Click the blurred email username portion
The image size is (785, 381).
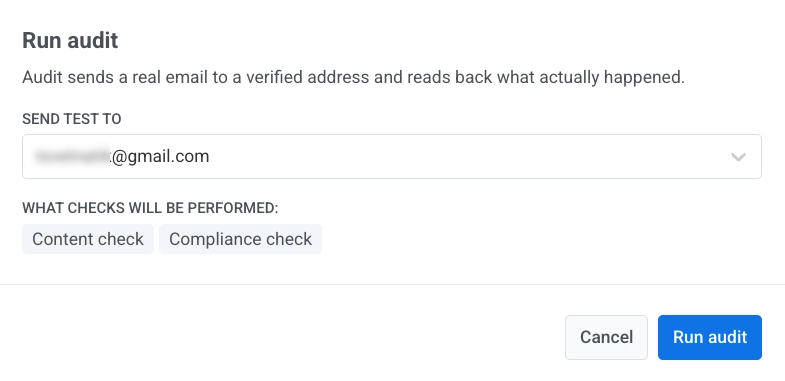tap(72, 156)
